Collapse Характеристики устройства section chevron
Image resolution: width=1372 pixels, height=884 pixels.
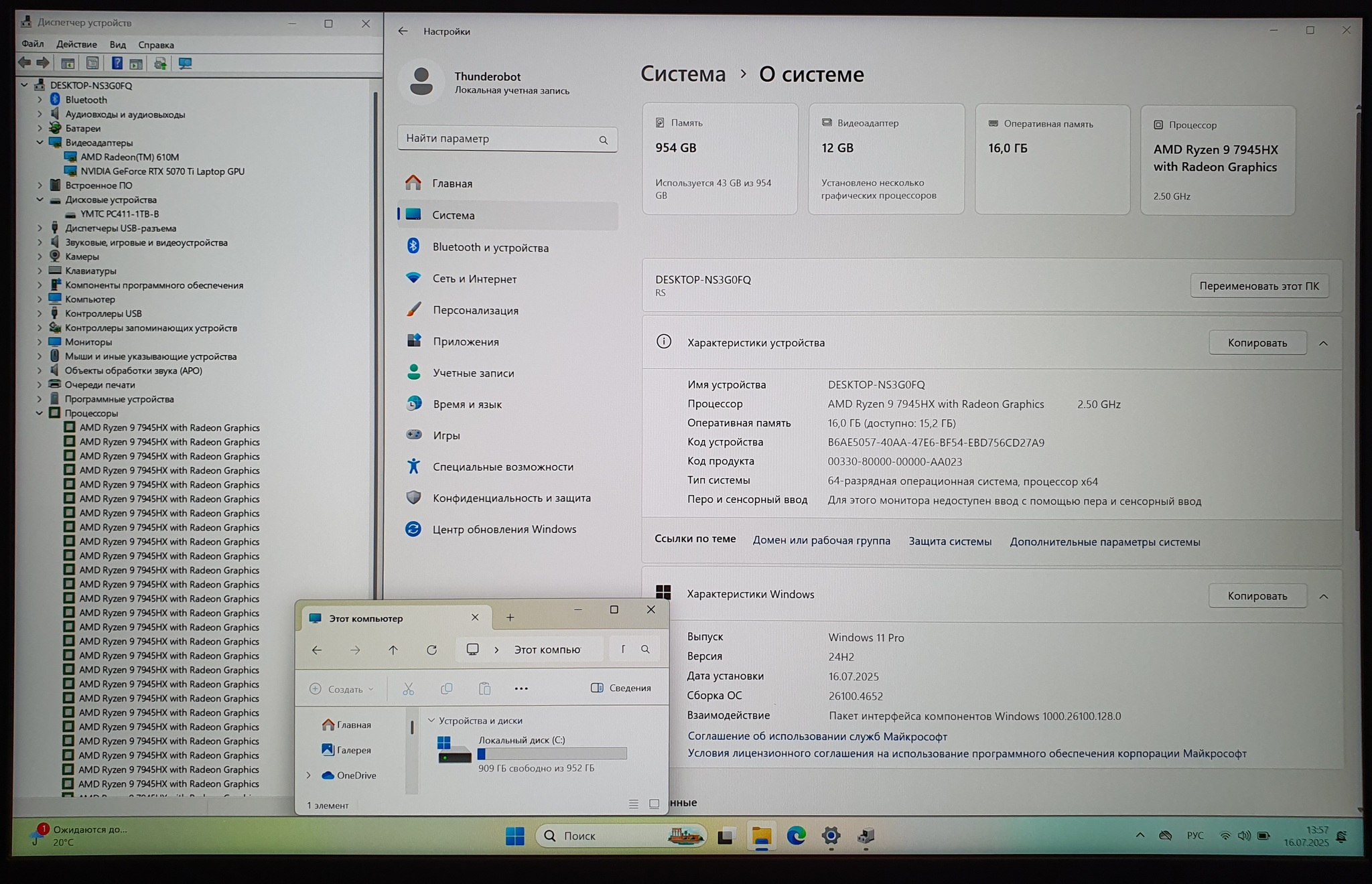pos(1323,343)
